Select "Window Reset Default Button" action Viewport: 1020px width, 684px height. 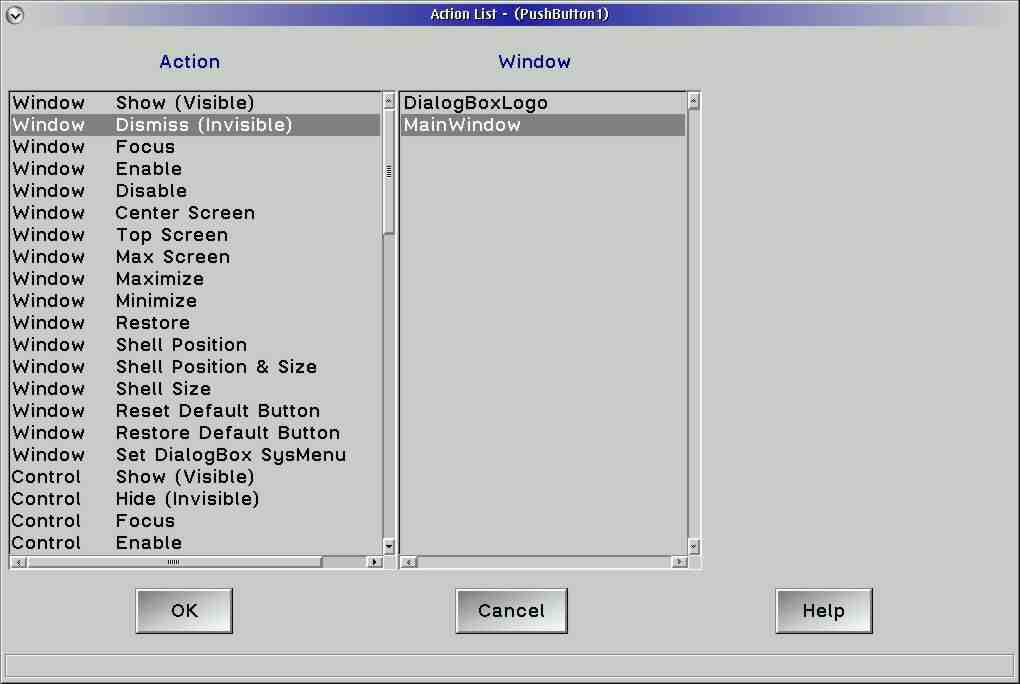(196, 411)
